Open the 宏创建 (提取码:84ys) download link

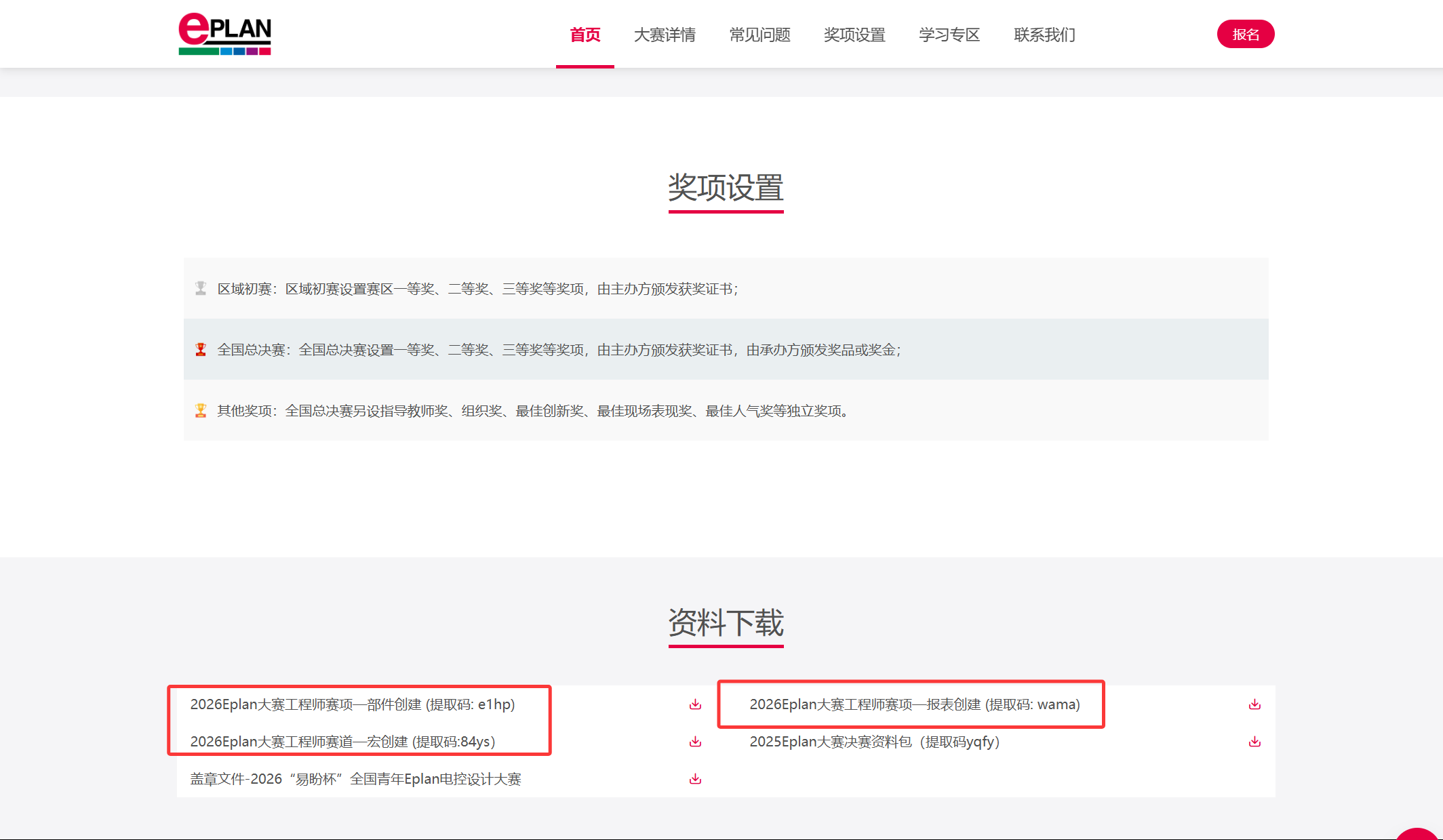pos(343,742)
